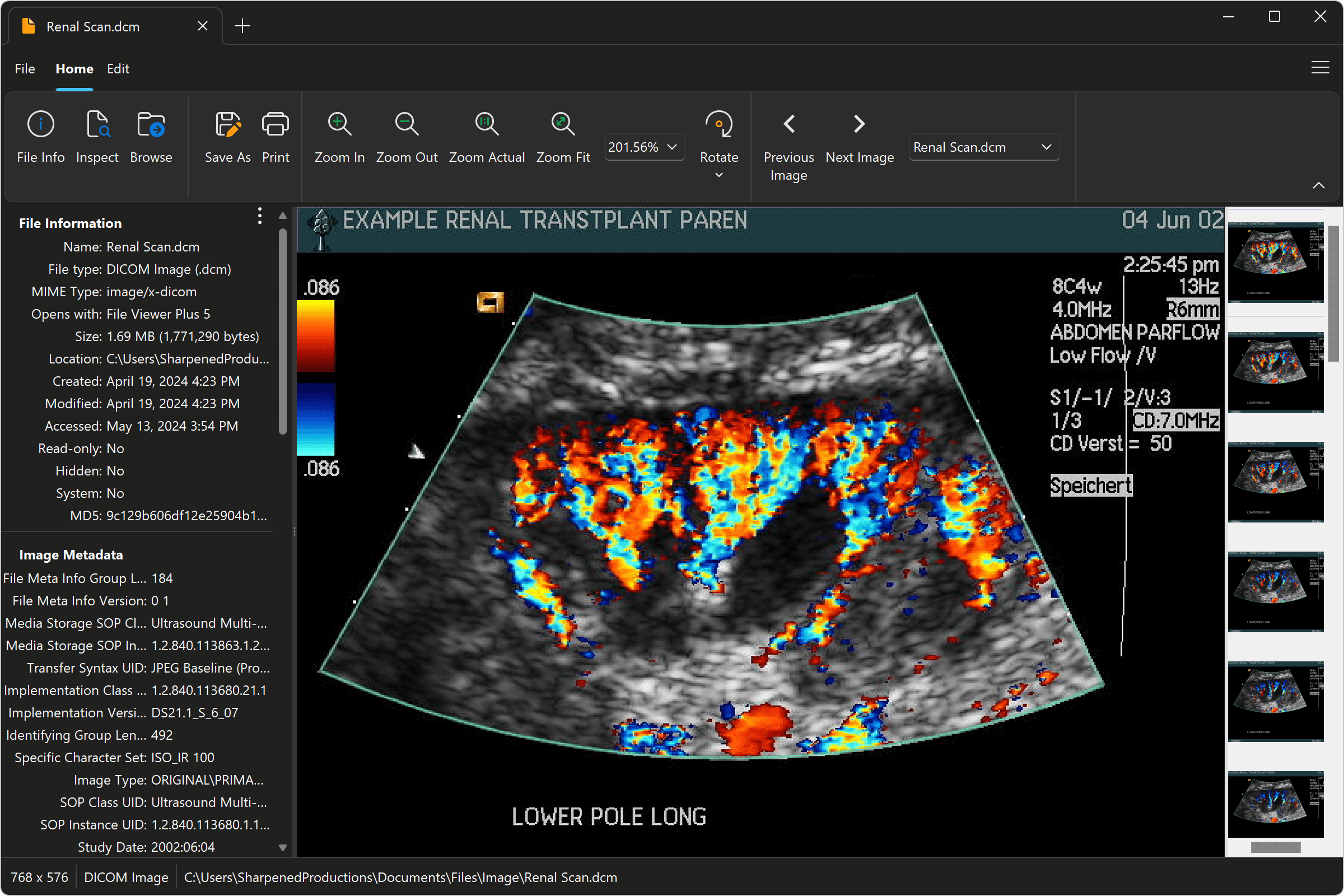This screenshot has width=1344, height=896.
Task: Click the File Info icon
Action: (x=40, y=124)
